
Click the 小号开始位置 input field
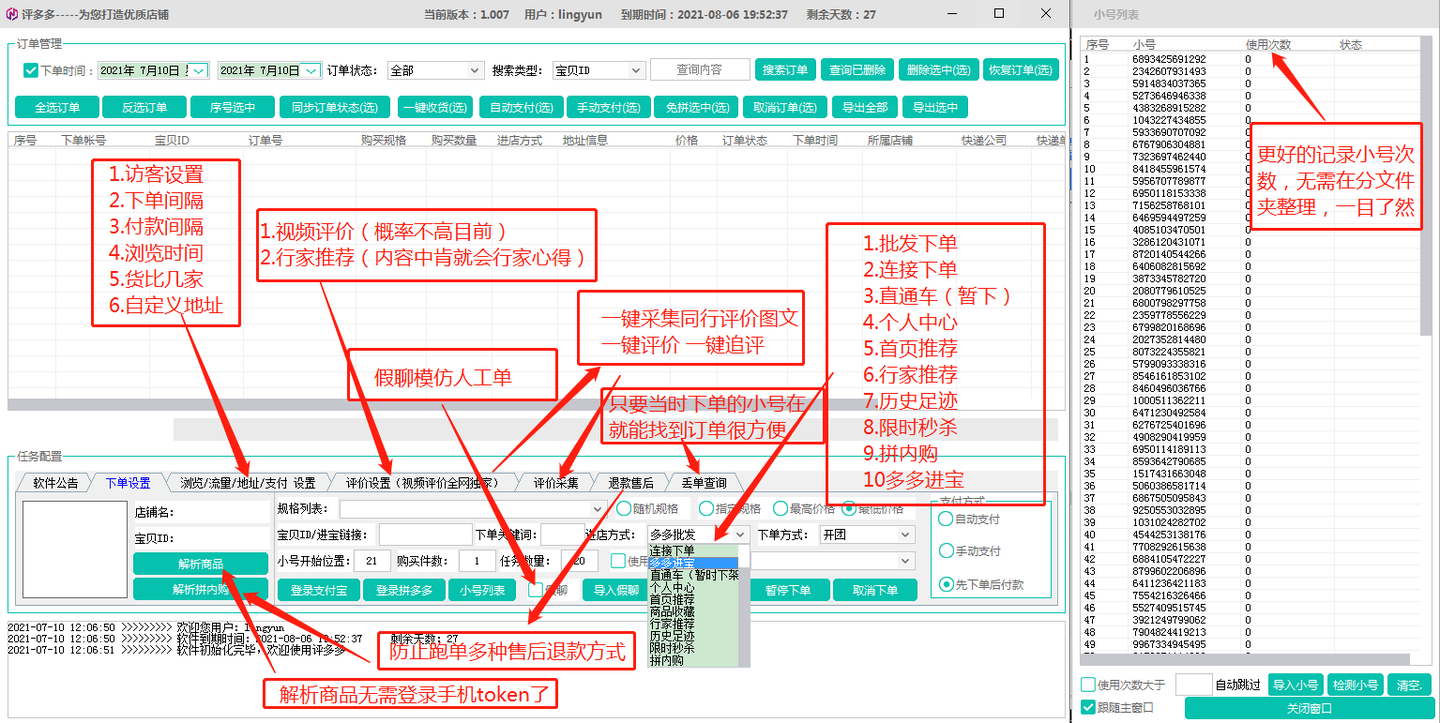[372, 561]
